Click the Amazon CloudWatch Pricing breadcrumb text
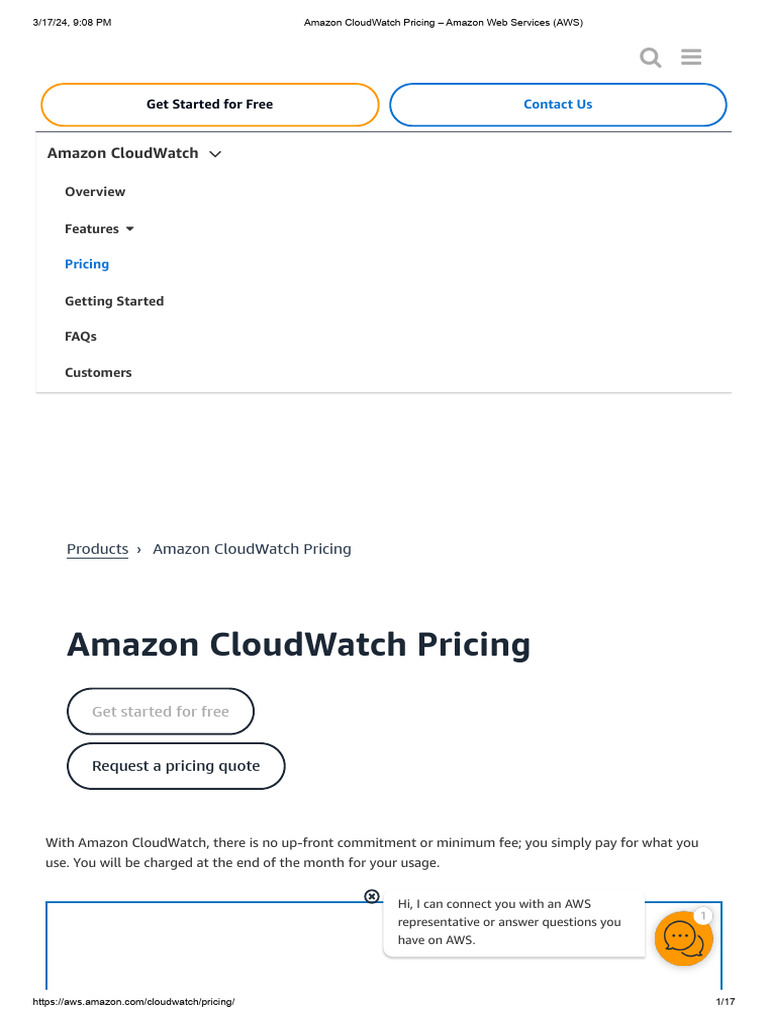Viewport: 768px width, 1024px height. [x=252, y=549]
